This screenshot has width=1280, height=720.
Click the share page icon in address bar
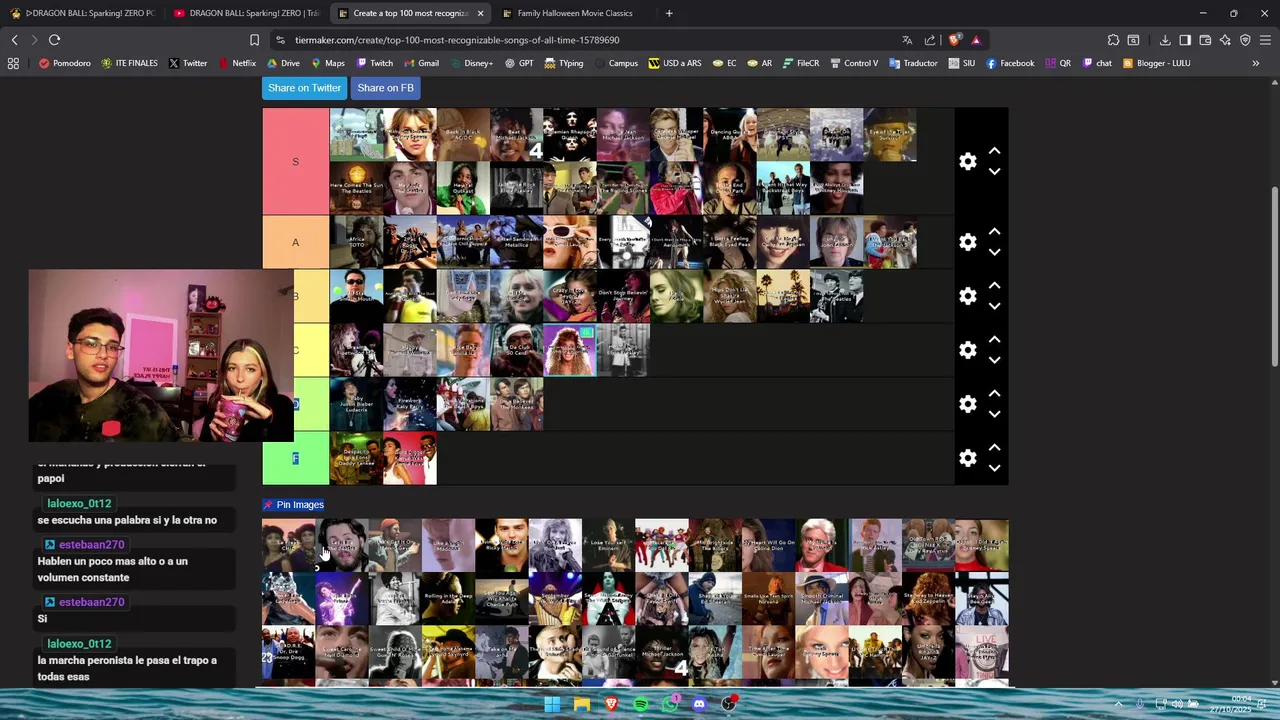[930, 40]
